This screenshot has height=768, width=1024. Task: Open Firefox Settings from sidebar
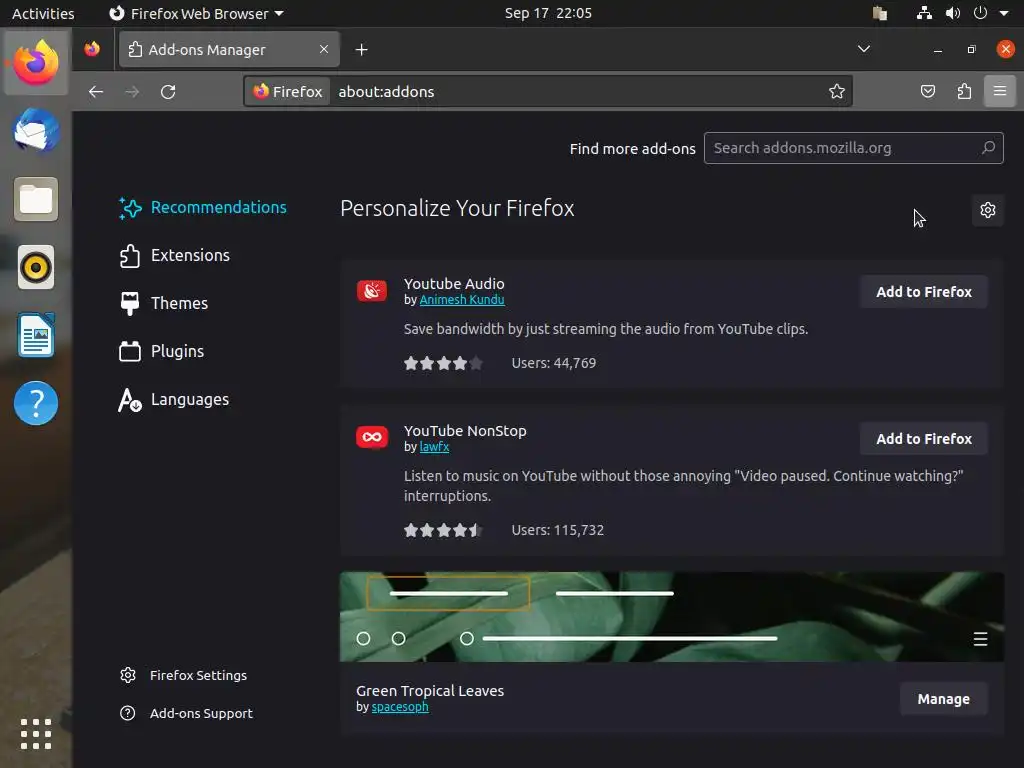click(184, 675)
